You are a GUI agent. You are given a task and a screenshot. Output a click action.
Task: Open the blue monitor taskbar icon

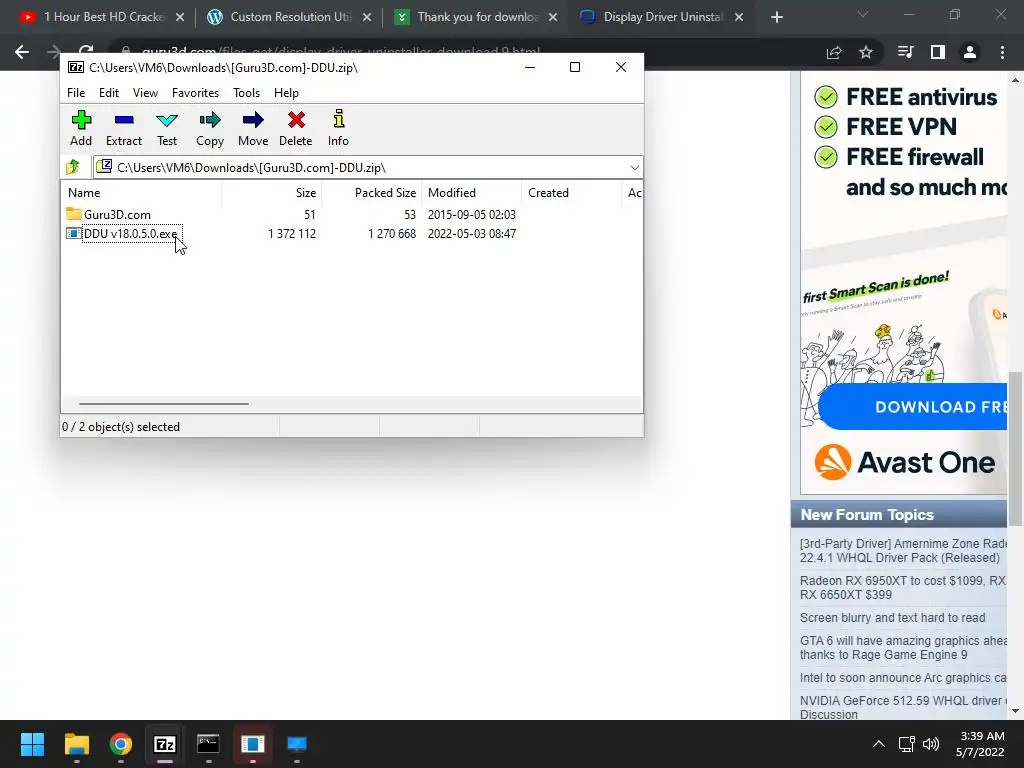point(296,744)
